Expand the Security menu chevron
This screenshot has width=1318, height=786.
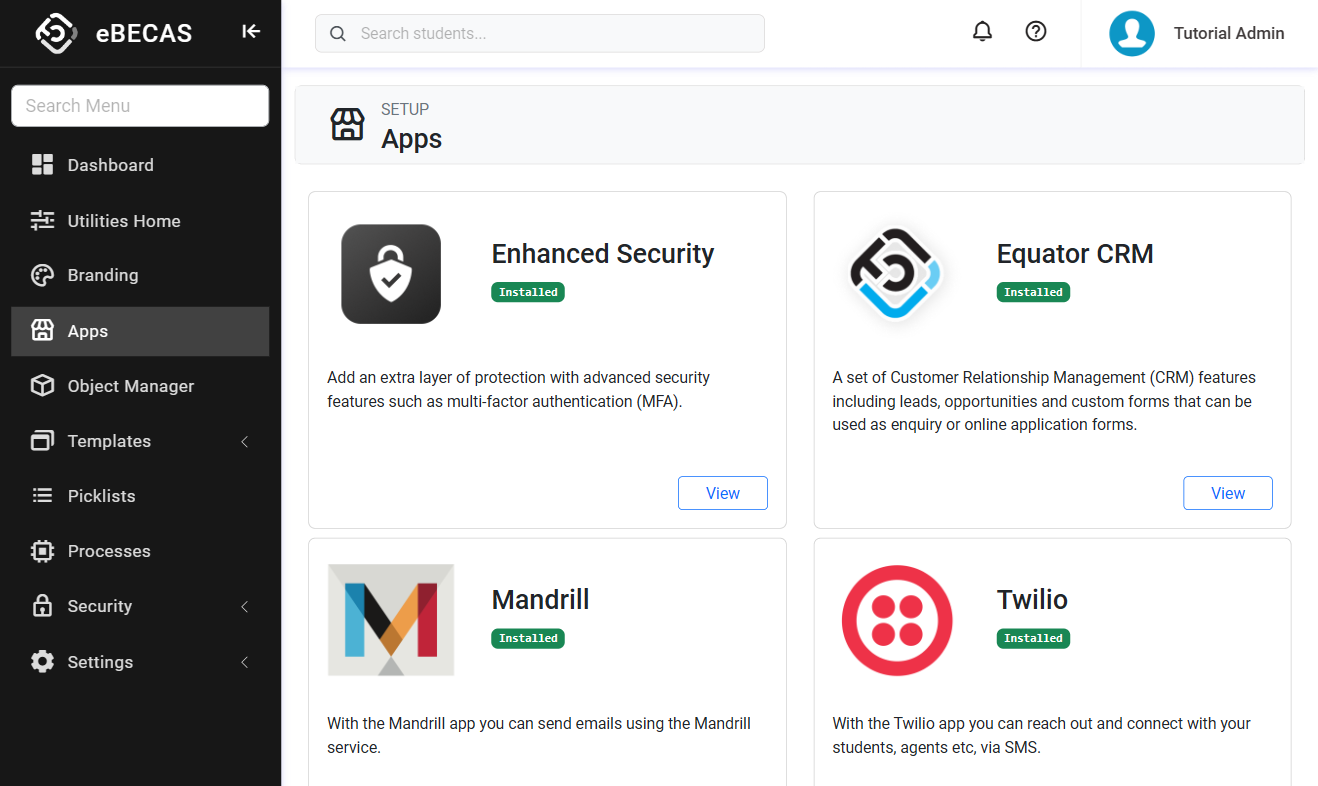click(x=245, y=606)
